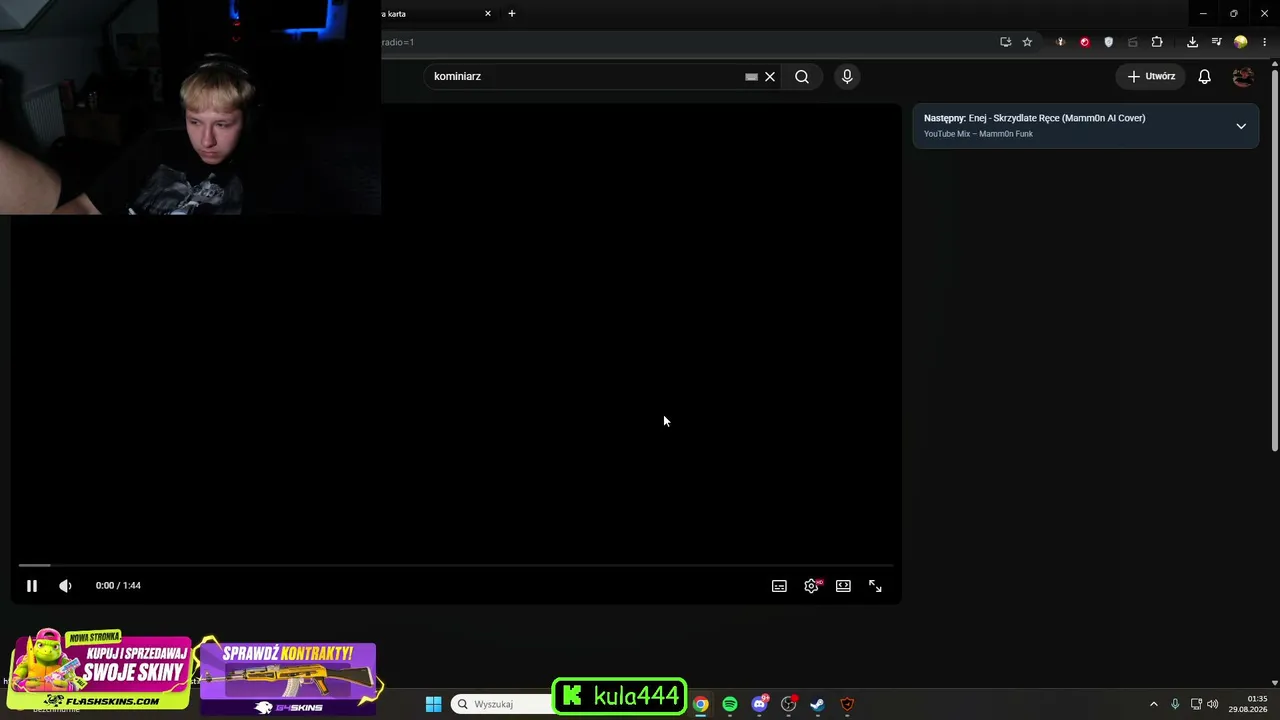Viewport: 1280px width, 720px height.
Task: Click the kula444 Kick overlay badge
Action: [x=620, y=696]
